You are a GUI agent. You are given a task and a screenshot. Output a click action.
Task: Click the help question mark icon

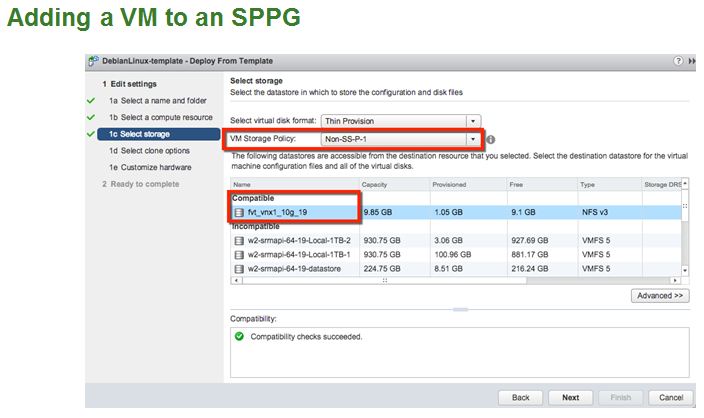click(679, 61)
